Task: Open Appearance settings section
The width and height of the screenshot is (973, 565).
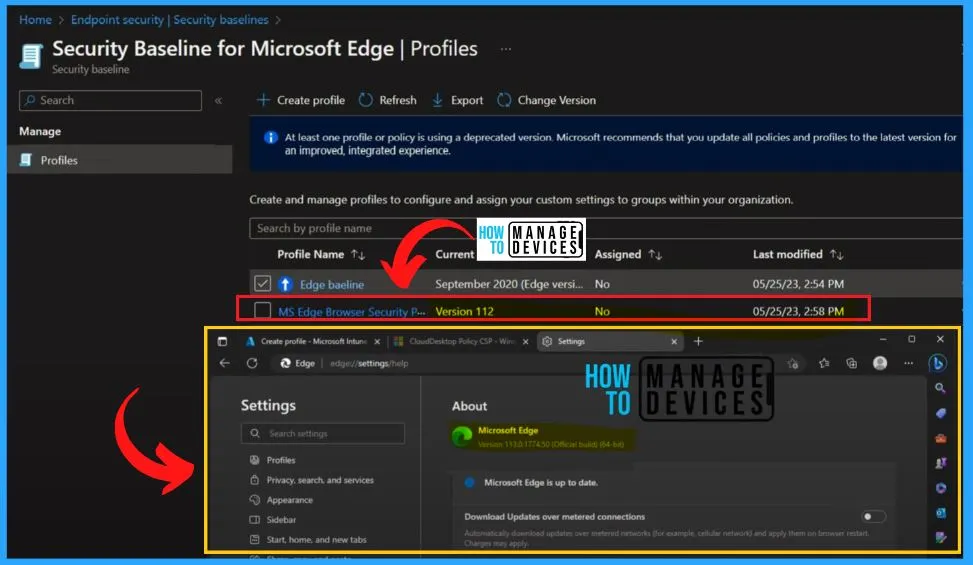Action: click(289, 500)
